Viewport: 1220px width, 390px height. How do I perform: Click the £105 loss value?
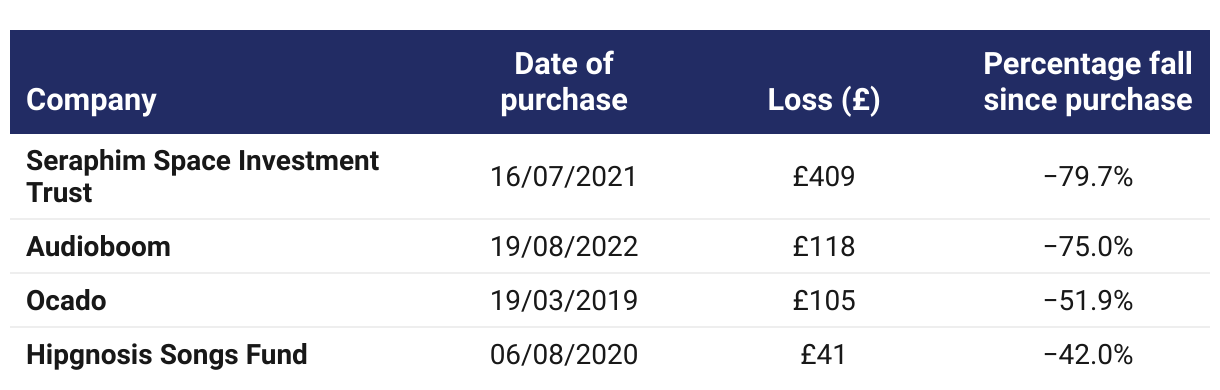point(824,300)
